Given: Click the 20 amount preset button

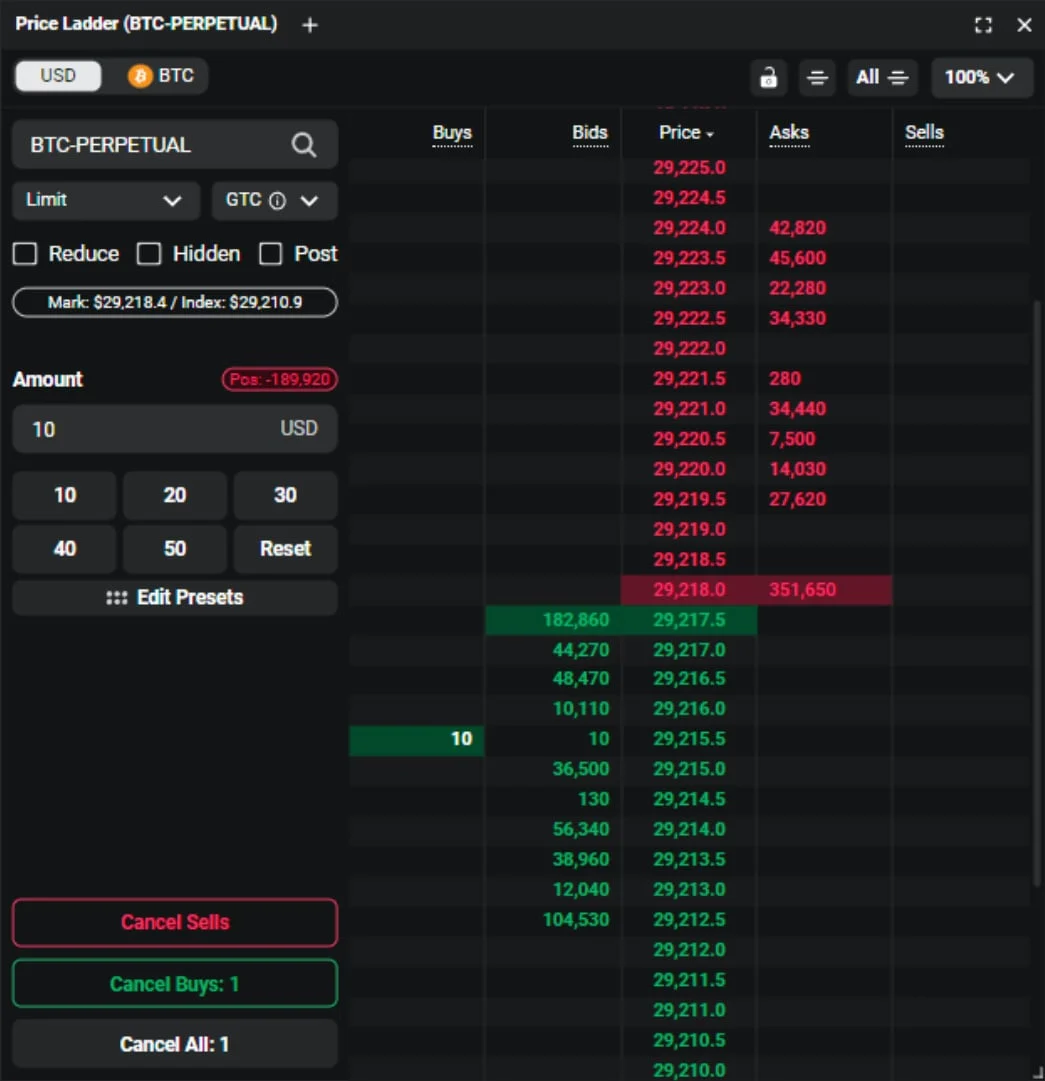Looking at the screenshot, I should 175,495.
